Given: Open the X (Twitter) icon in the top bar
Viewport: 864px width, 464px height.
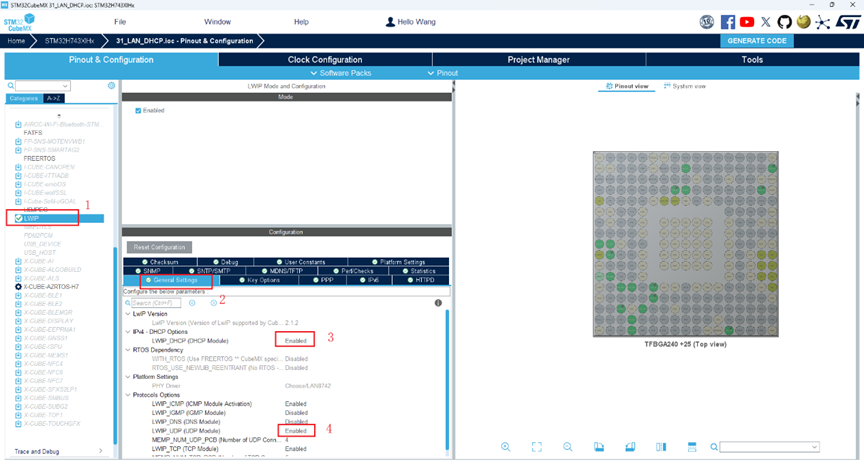Looking at the screenshot, I should click(x=766, y=22).
